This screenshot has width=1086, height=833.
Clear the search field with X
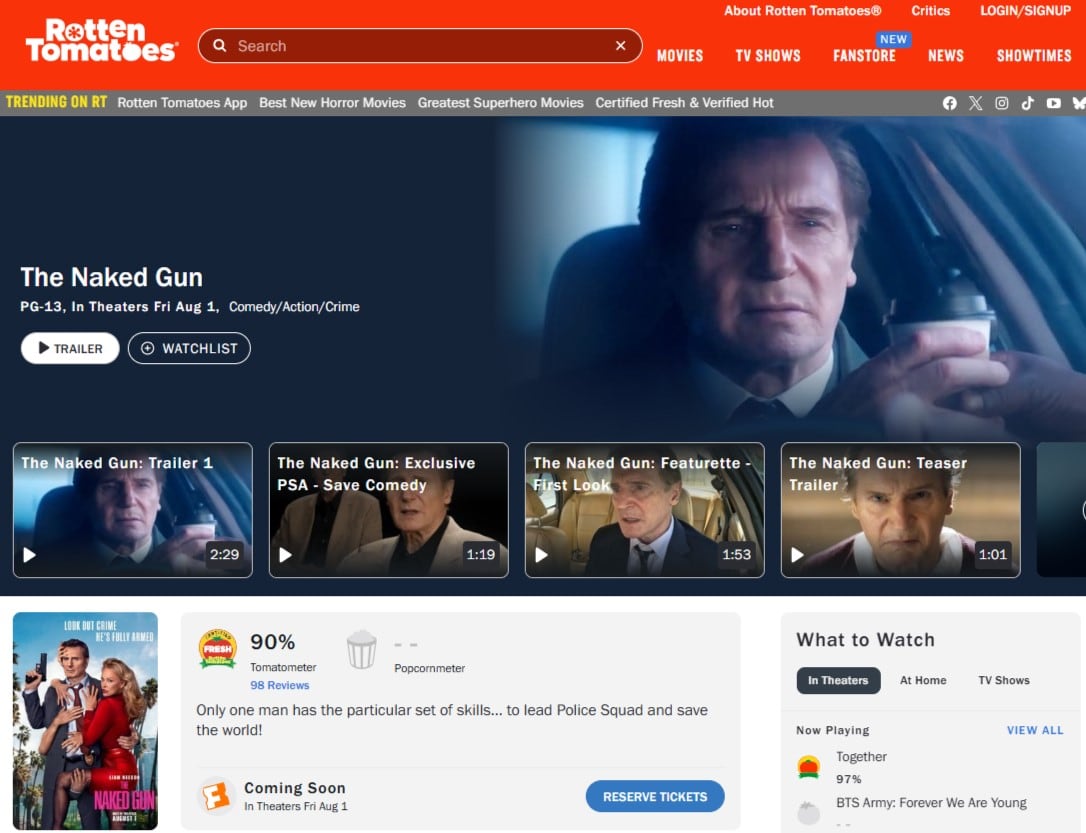[621, 46]
